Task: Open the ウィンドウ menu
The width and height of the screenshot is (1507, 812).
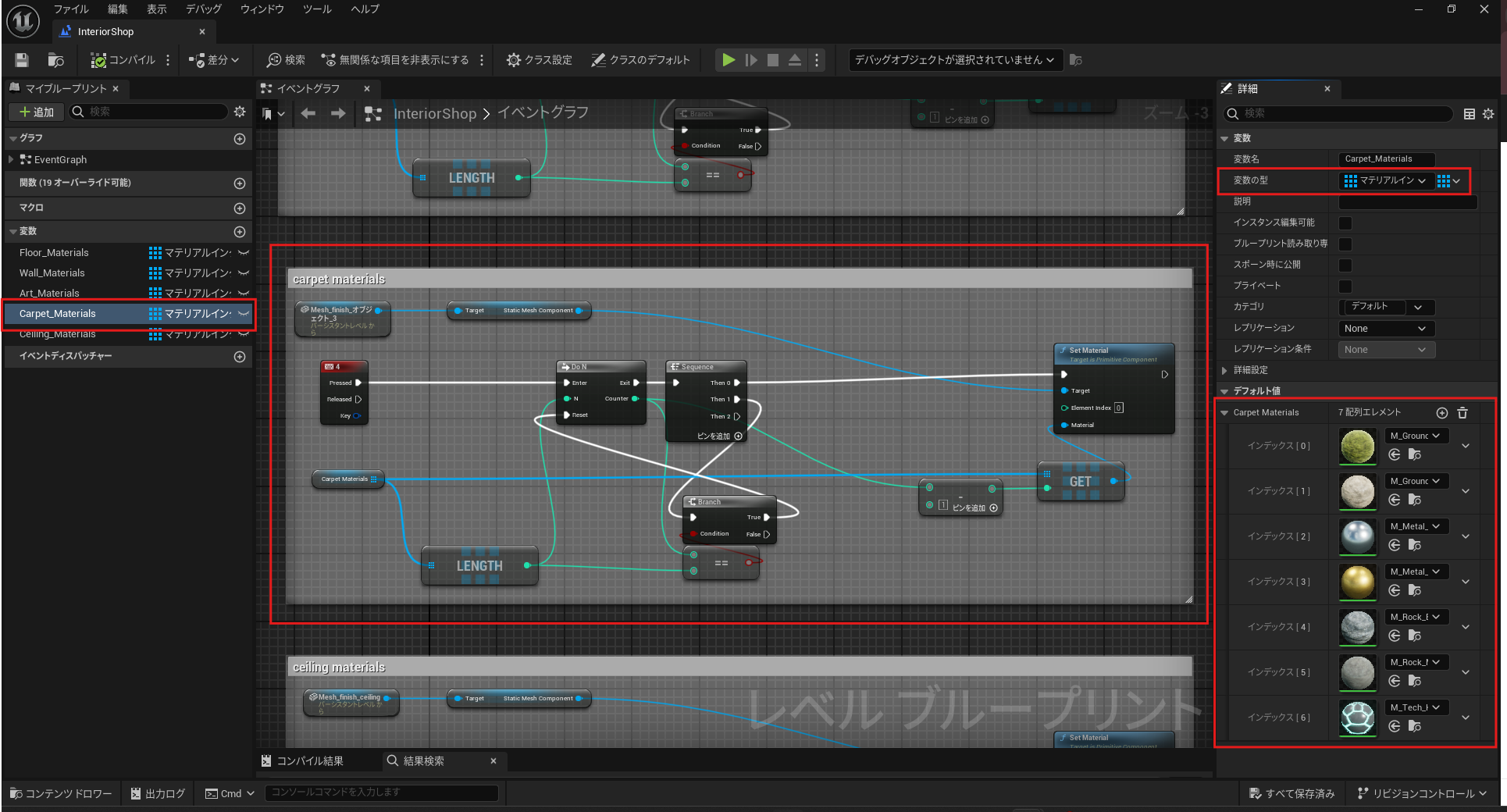Action: (262, 9)
